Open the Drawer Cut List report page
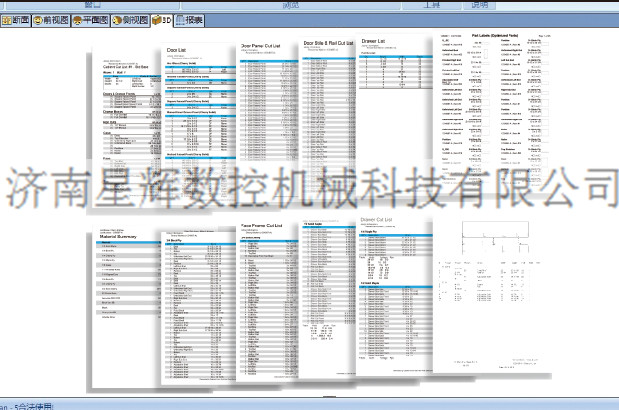 (x=394, y=295)
